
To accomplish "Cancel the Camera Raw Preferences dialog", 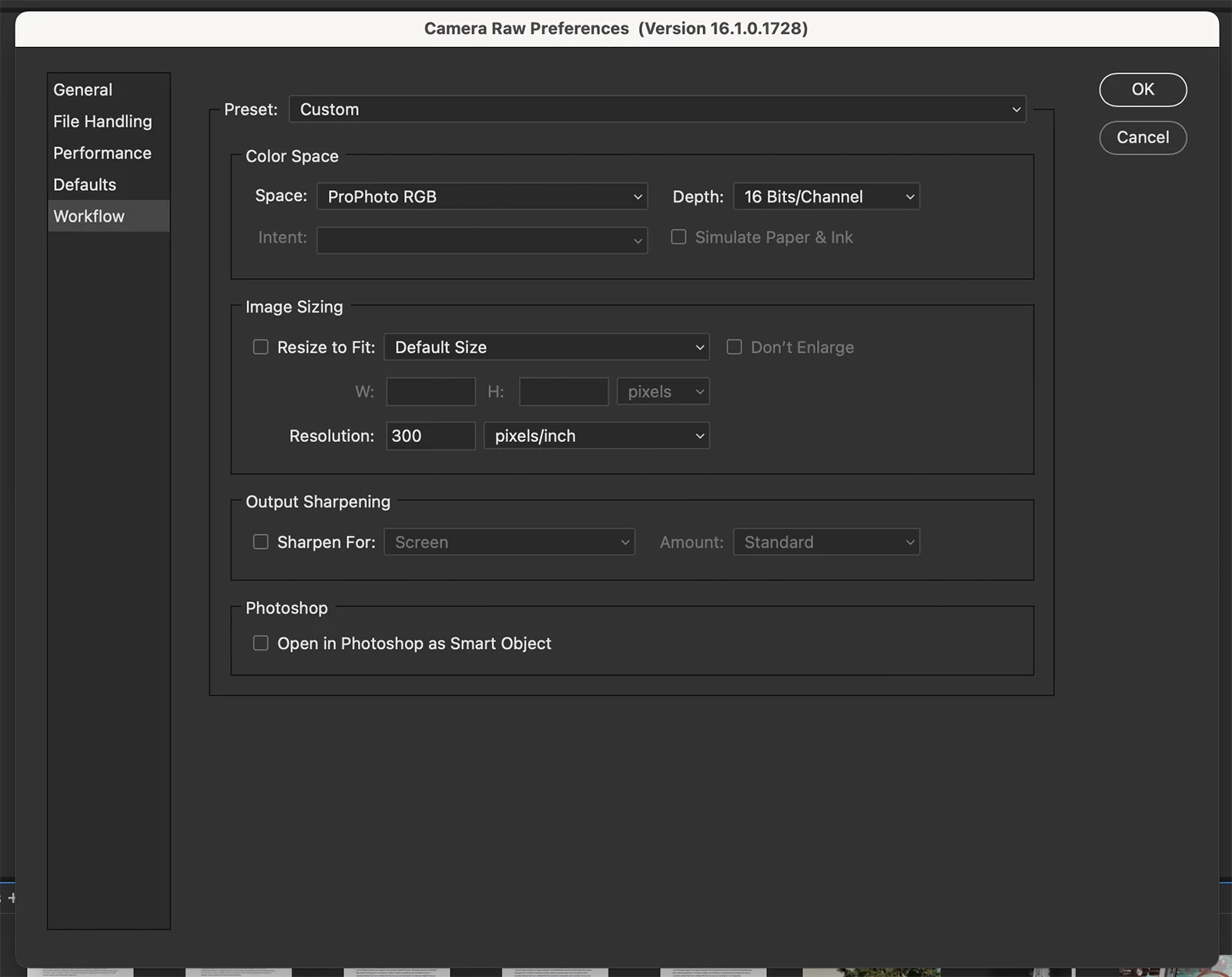I will coord(1143,137).
